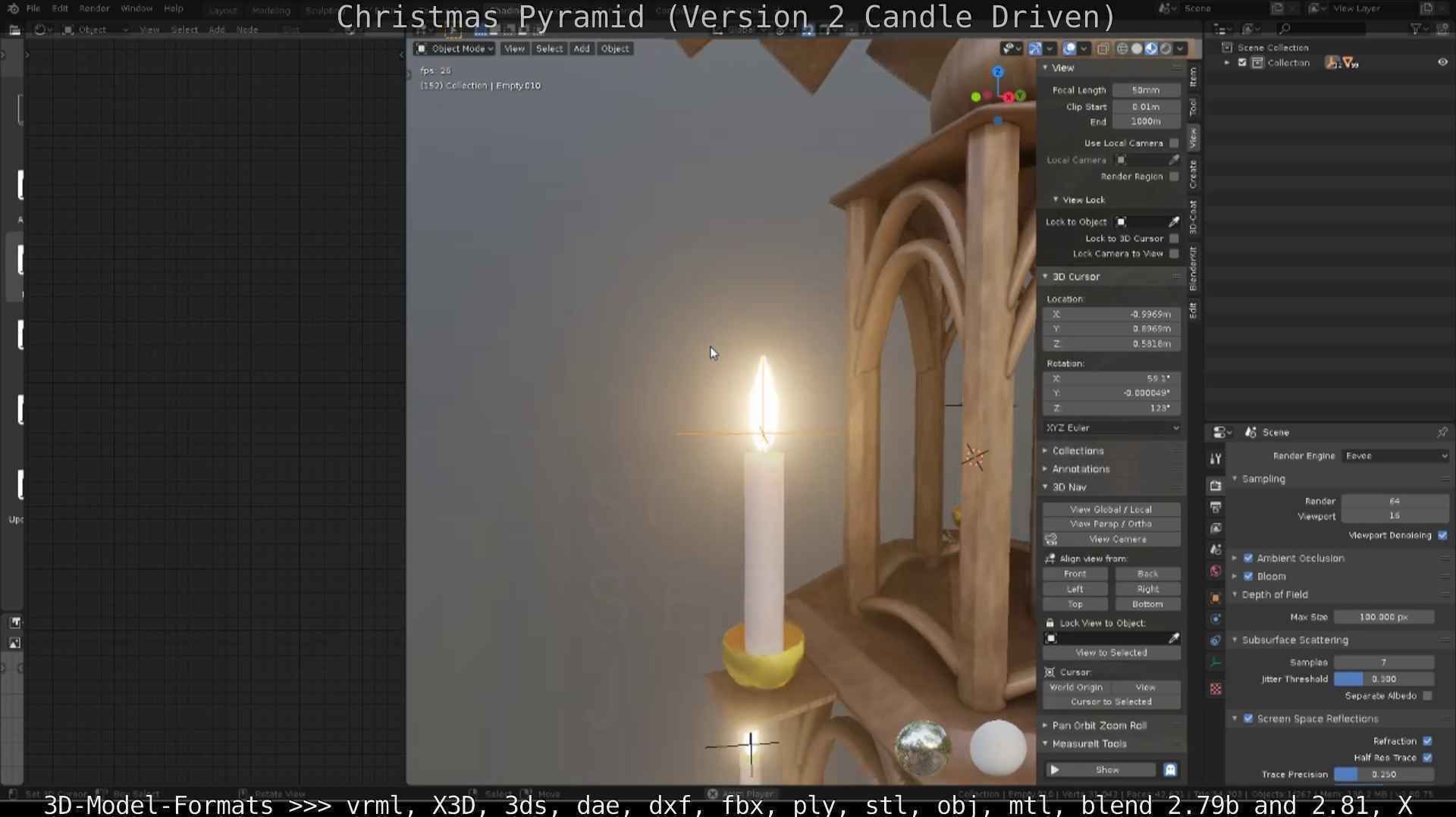Click the View Global / Local button

click(x=1111, y=510)
